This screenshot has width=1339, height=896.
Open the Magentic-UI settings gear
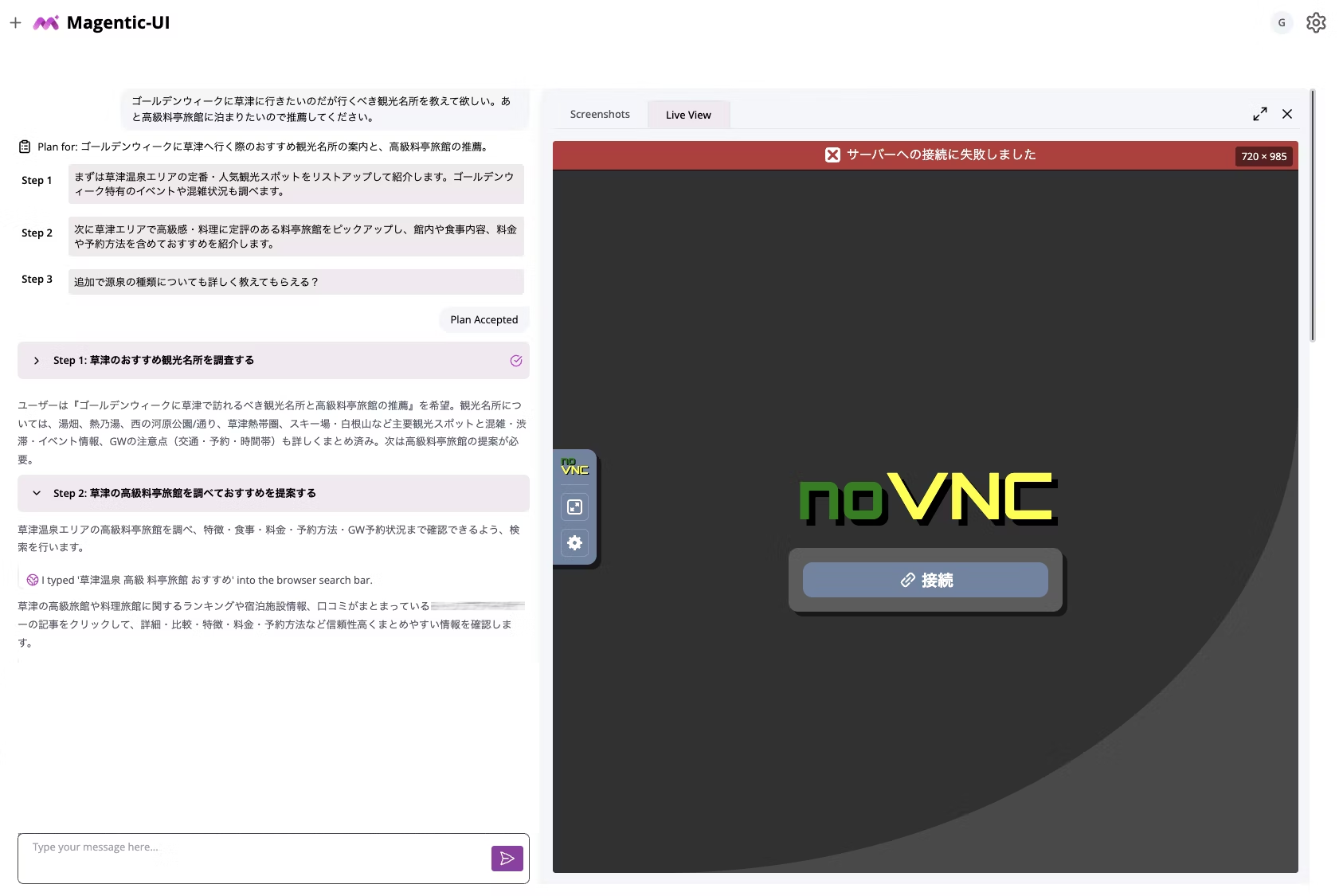click(1316, 22)
